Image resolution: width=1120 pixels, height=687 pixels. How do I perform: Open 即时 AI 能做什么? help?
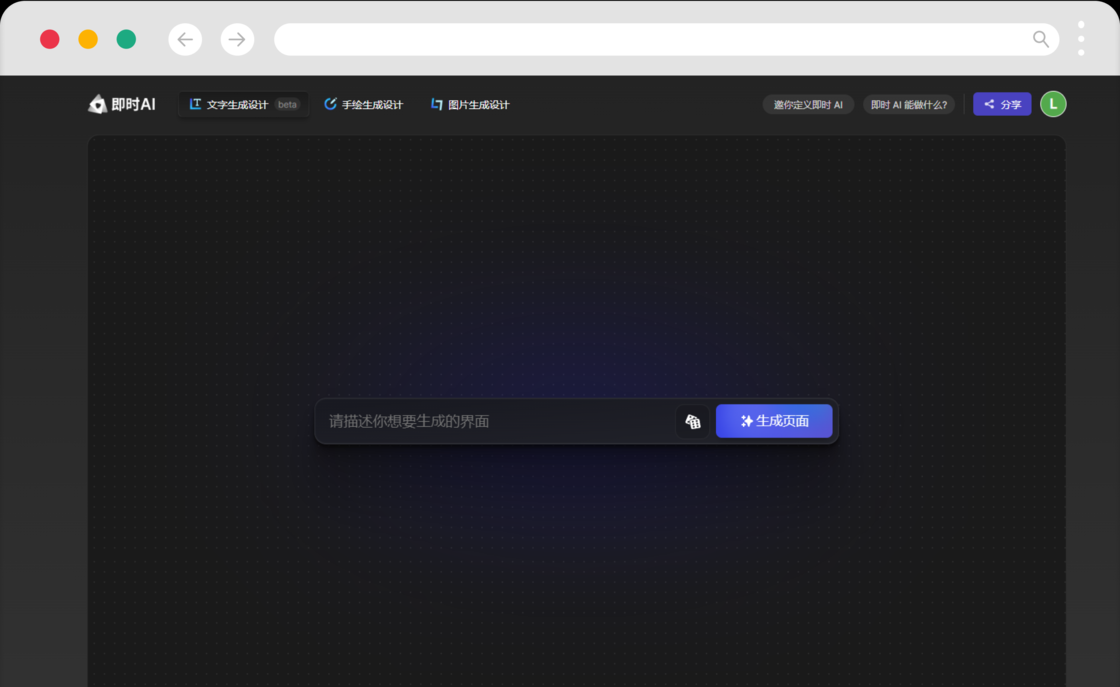909,104
